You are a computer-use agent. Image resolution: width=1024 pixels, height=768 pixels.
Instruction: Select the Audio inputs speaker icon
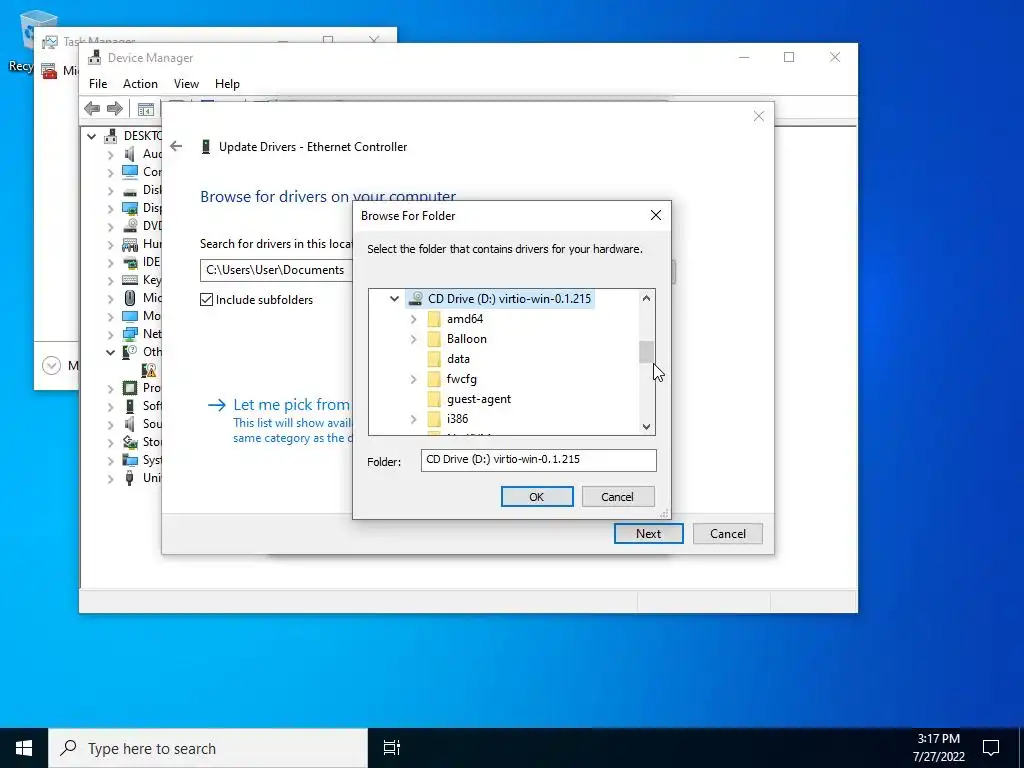point(130,154)
